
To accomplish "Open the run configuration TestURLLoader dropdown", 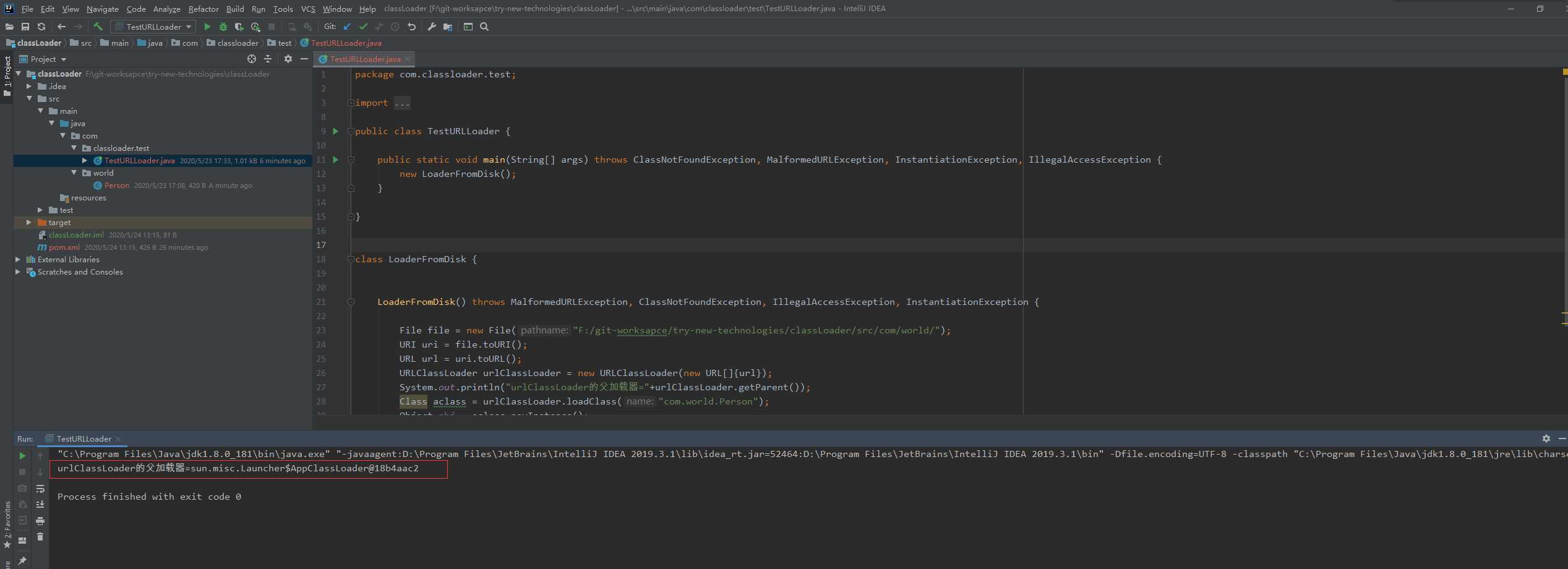I will click(x=153, y=27).
